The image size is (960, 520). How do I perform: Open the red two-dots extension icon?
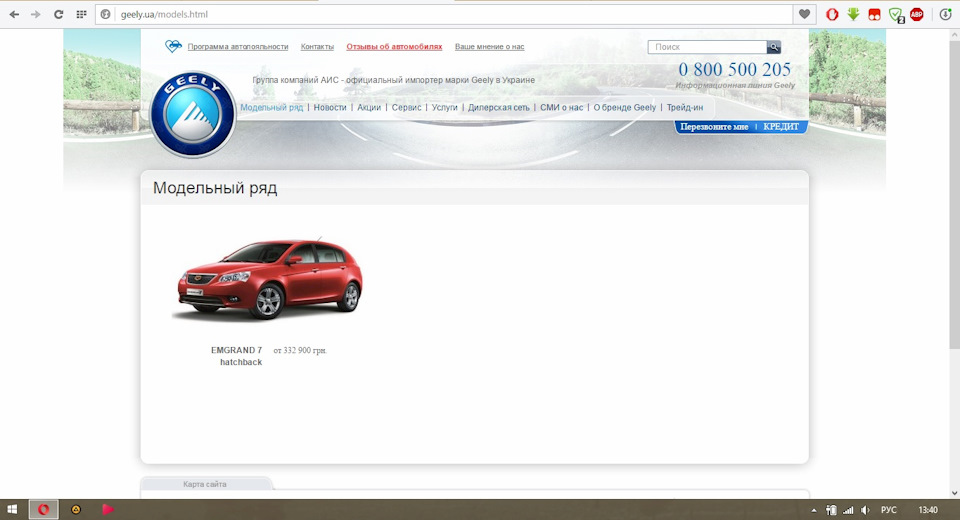[874, 15]
